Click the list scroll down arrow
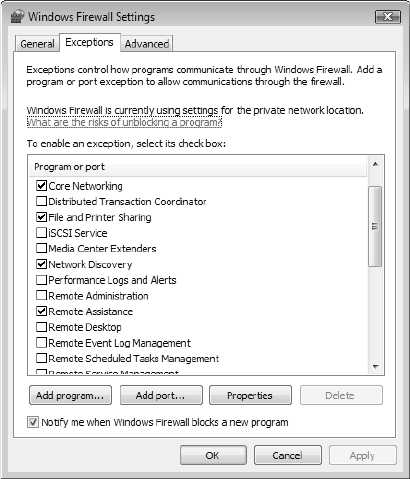The width and height of the screenshot is (410, 479). tap(375, 367)
